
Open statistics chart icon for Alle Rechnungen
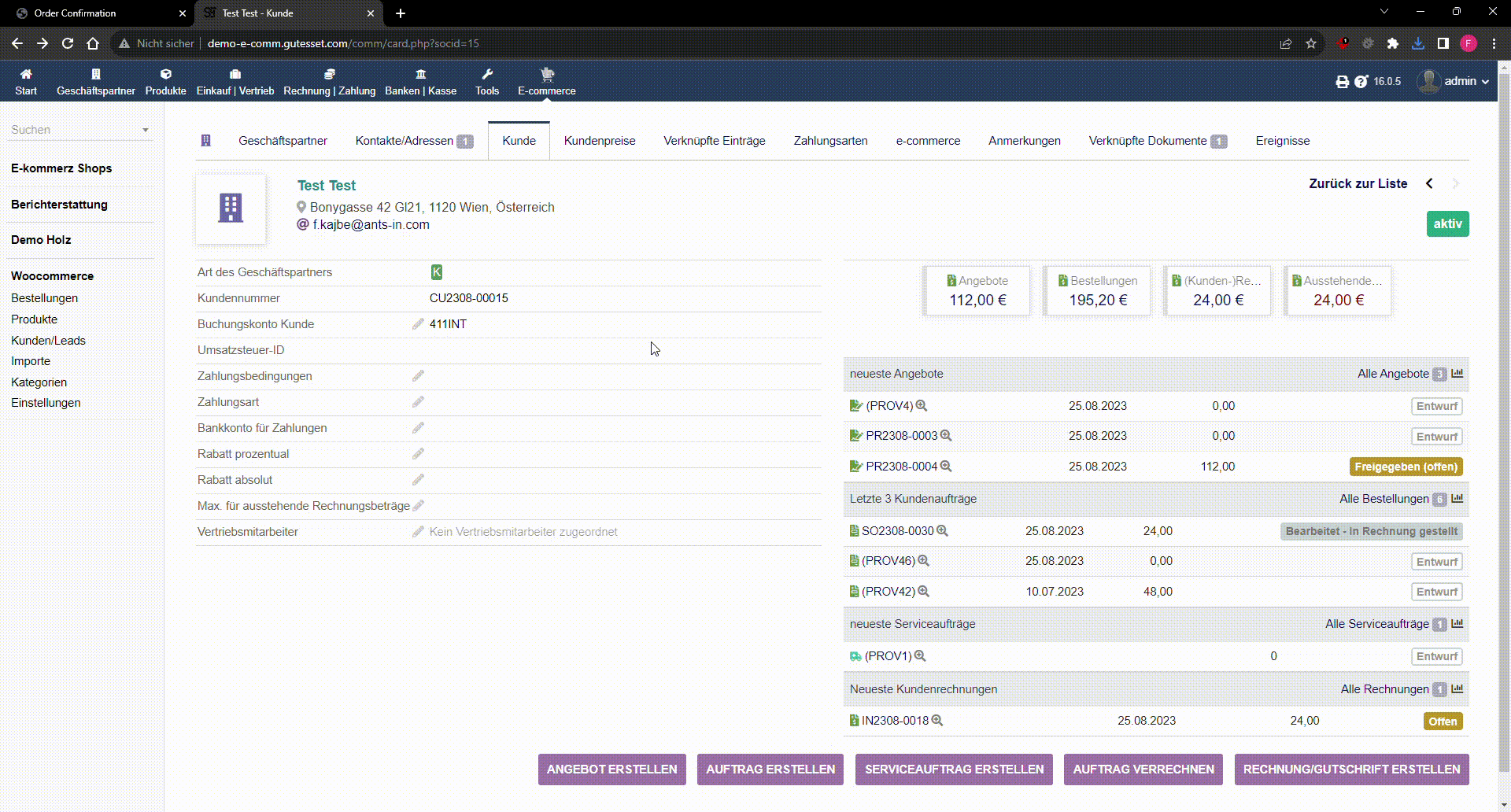[1457, 689]
